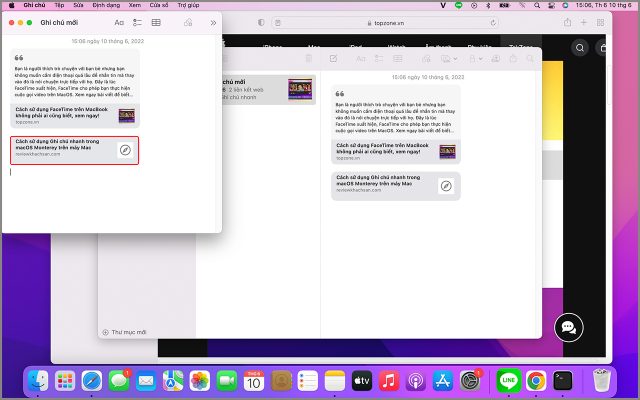Open text format (Aa) in quick note window
The height and width of the screenshot is (400, 640).
pos(120,21)
